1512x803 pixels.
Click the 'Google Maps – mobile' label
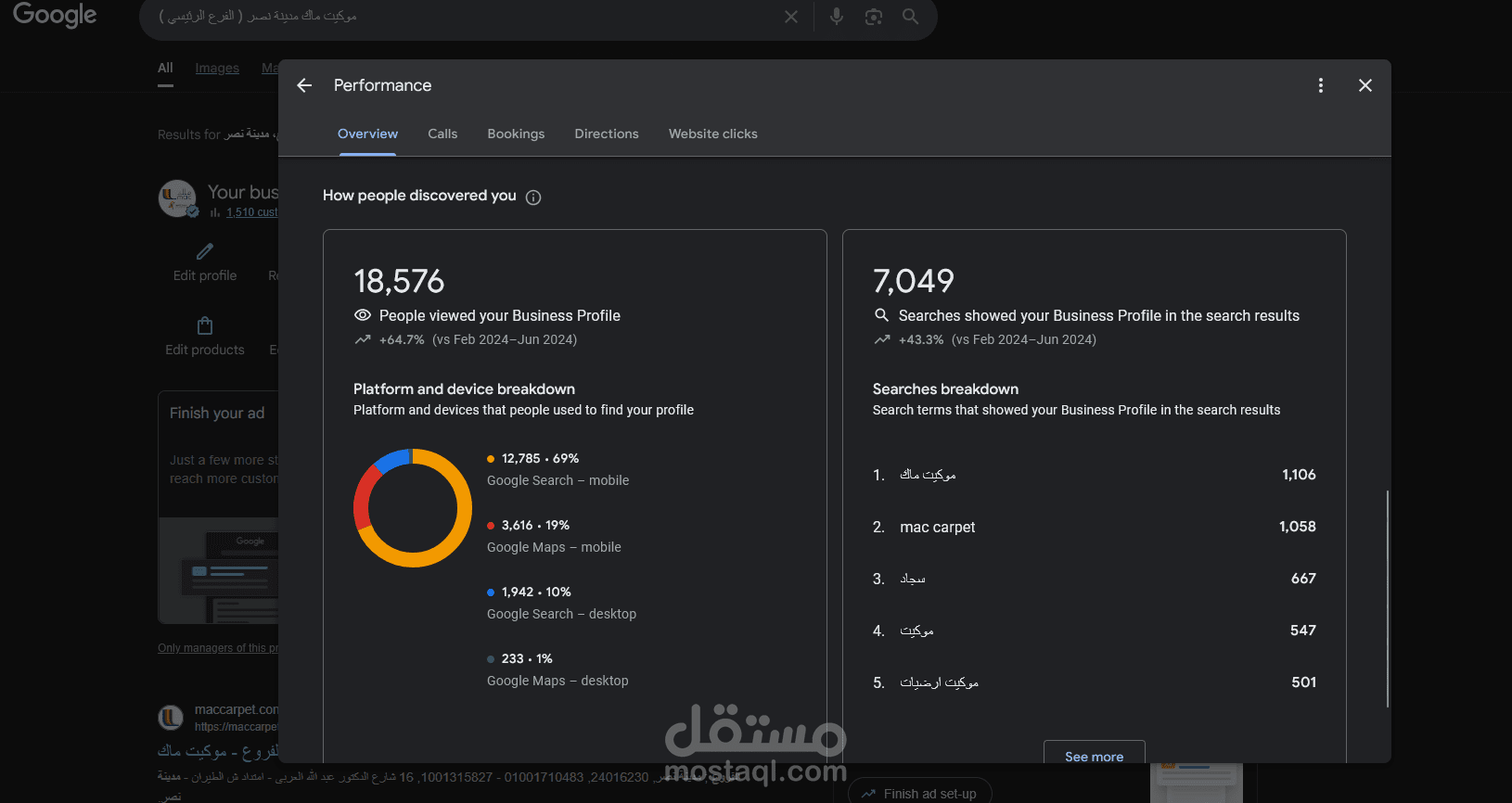click(554, 547)
